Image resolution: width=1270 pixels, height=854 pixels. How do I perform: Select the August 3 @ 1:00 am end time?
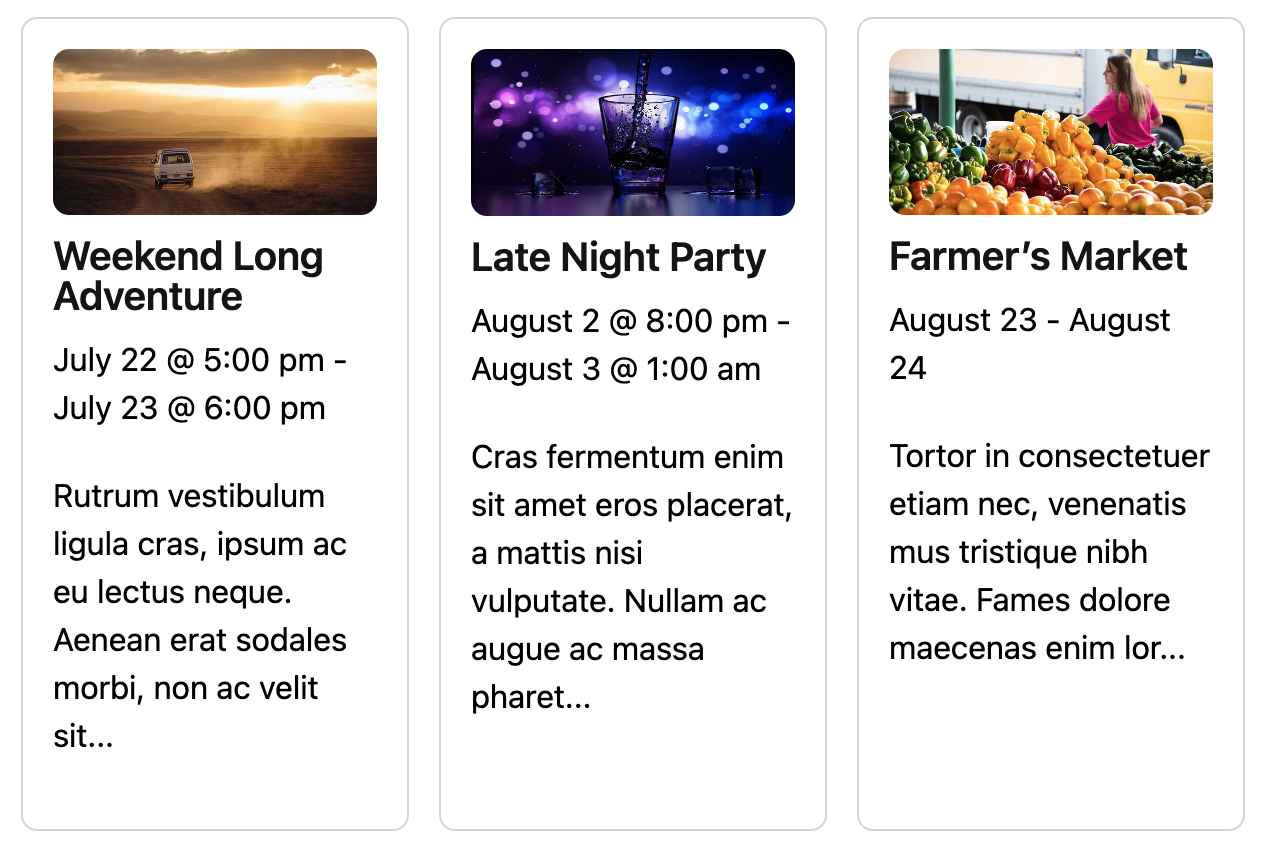click(x=616, y=369)
